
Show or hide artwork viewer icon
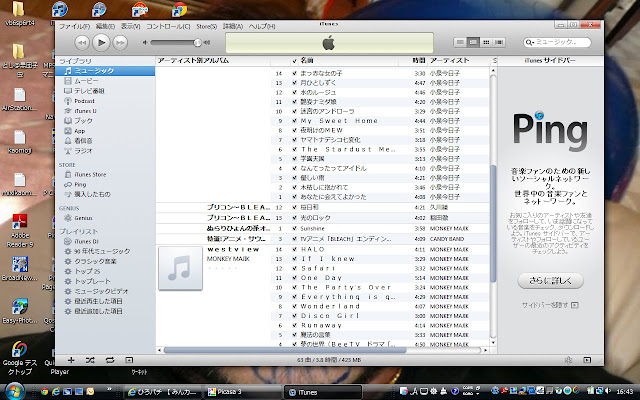pos(129,360)
